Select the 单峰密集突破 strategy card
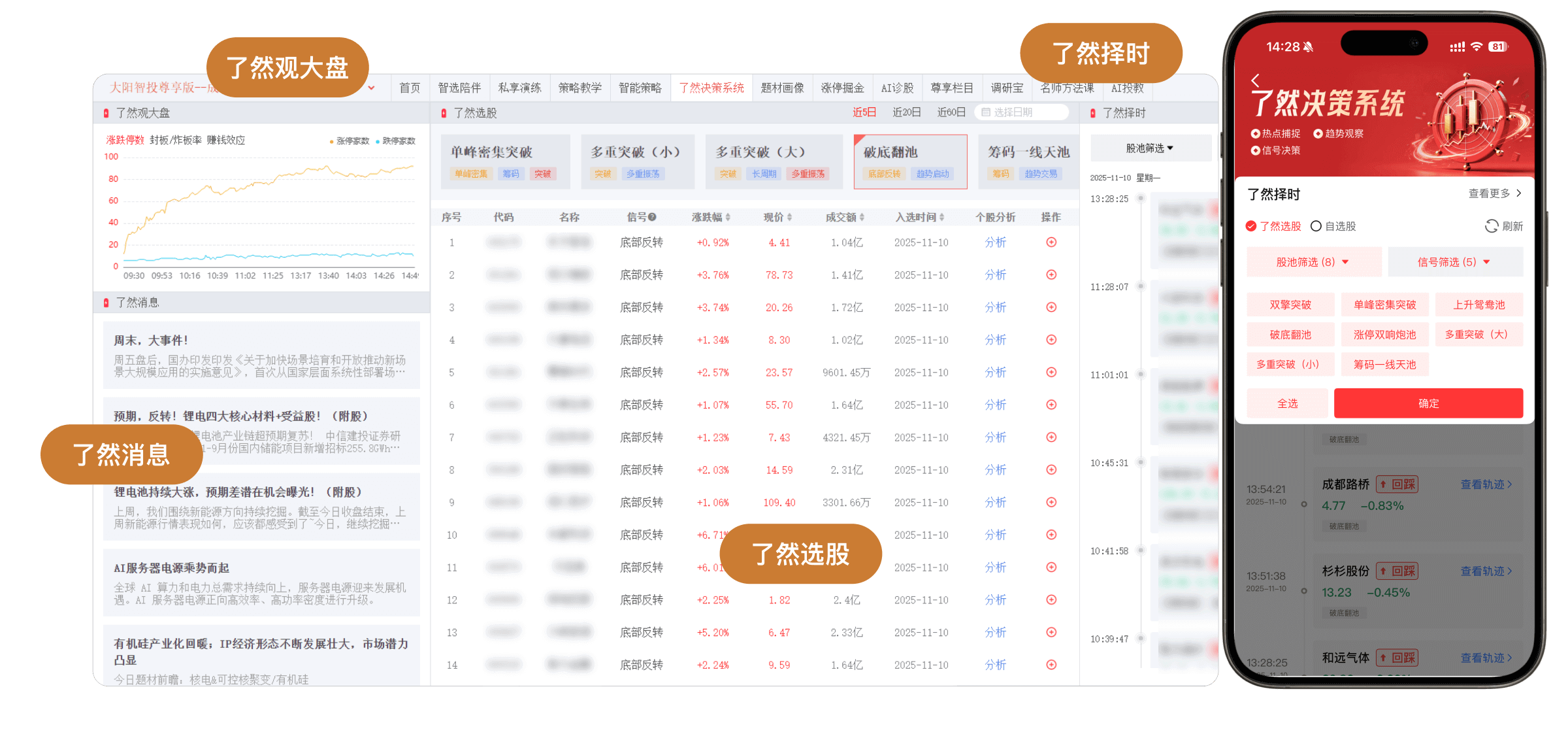This screenshot has height=740, width=1568. coord(505,161)
